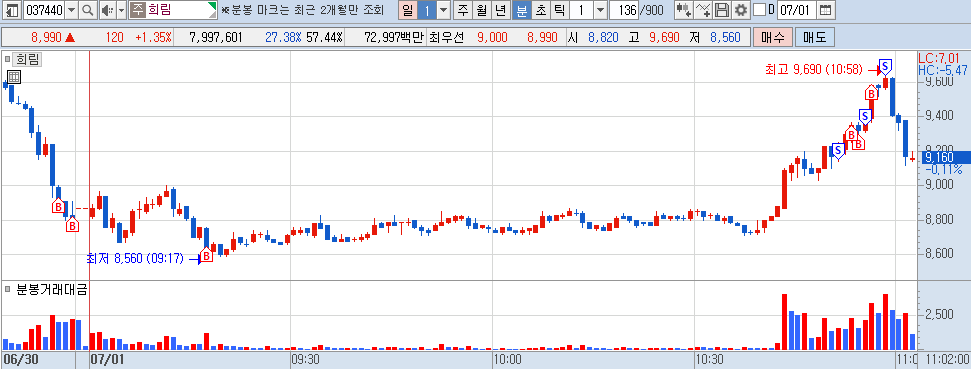Open the chart settings gear icon
This screenshot has width=971, height=369.
click(x=741, y=10)
